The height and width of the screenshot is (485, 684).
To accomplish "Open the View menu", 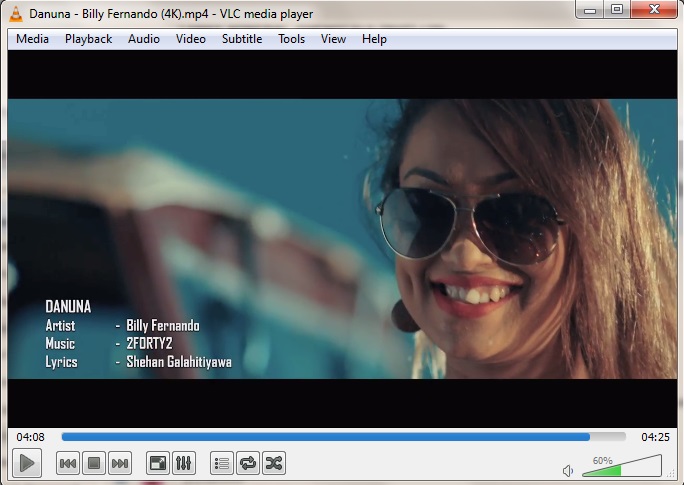I will pos(333,39).
